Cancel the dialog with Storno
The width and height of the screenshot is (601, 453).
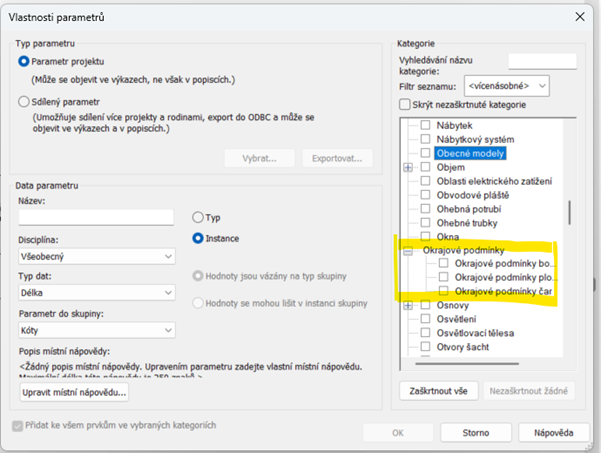pos(476,432)
